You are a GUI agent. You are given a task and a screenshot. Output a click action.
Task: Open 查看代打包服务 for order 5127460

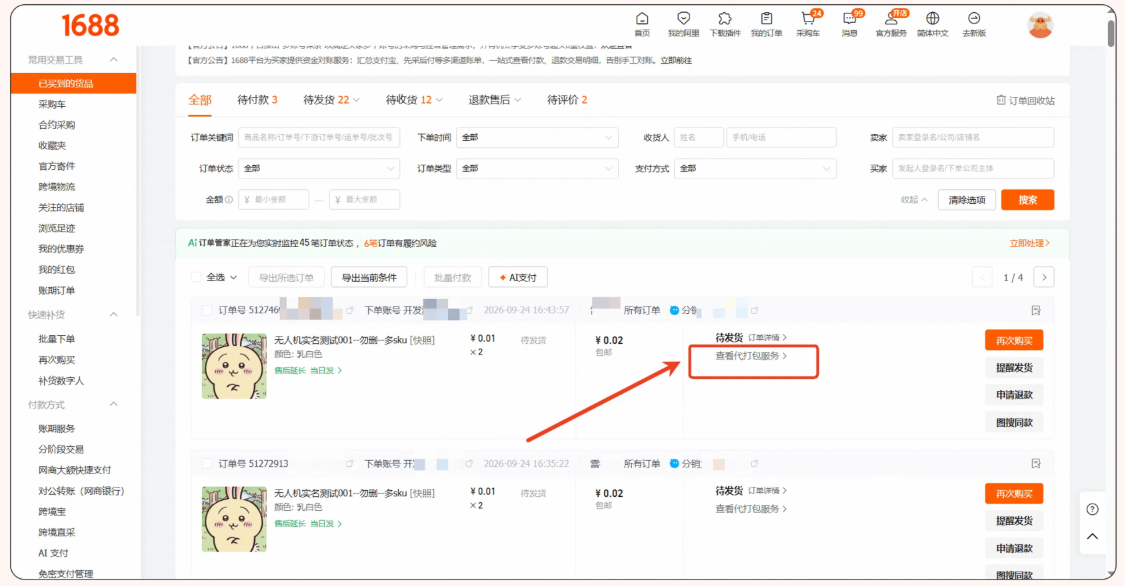click(750, 356)
